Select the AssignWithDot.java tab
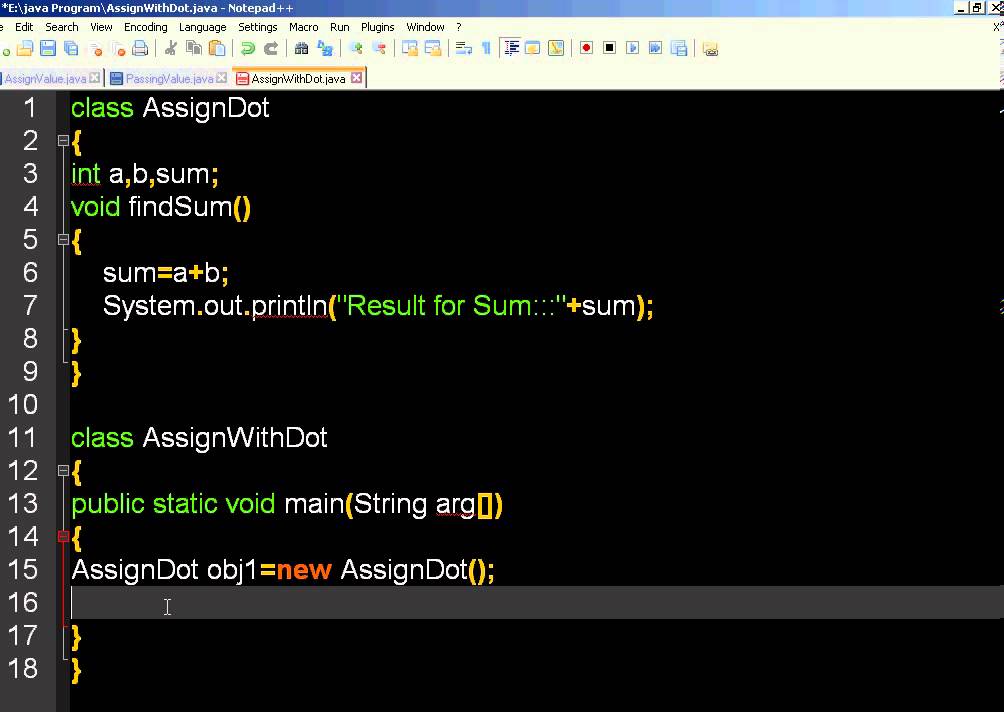Image resolution: width=1004 pixels, height=712 pixels. point(298,78)
